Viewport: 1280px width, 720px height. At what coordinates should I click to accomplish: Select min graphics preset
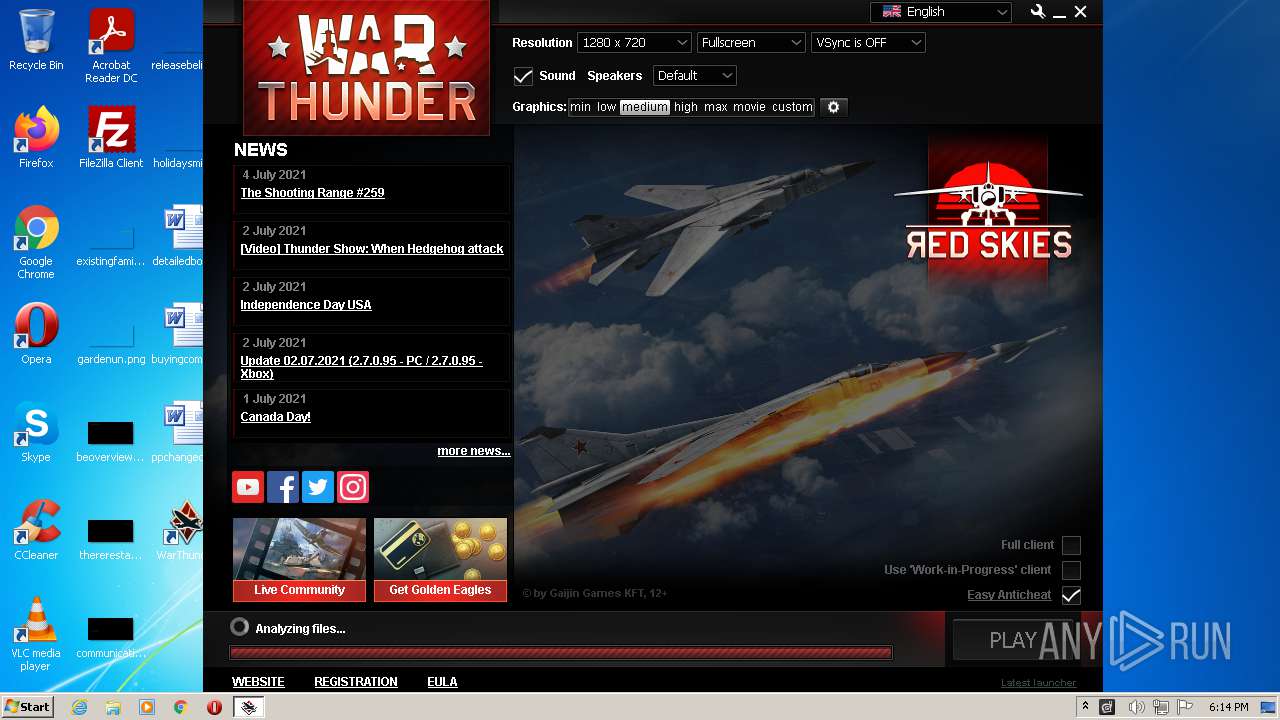pyautogui.click(x=581, y=107)
